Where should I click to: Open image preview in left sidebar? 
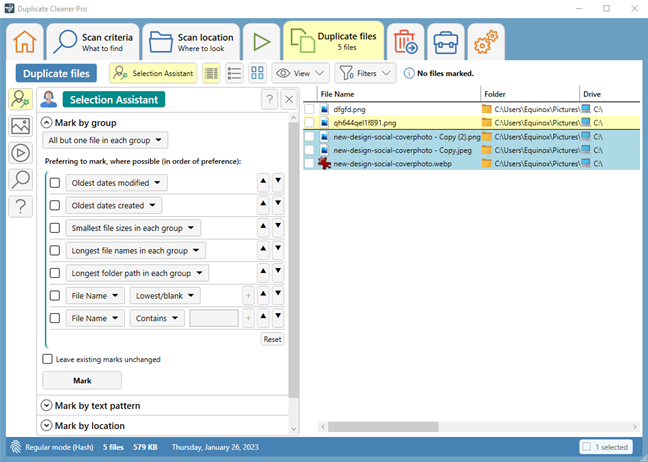(x=20, y=126)
